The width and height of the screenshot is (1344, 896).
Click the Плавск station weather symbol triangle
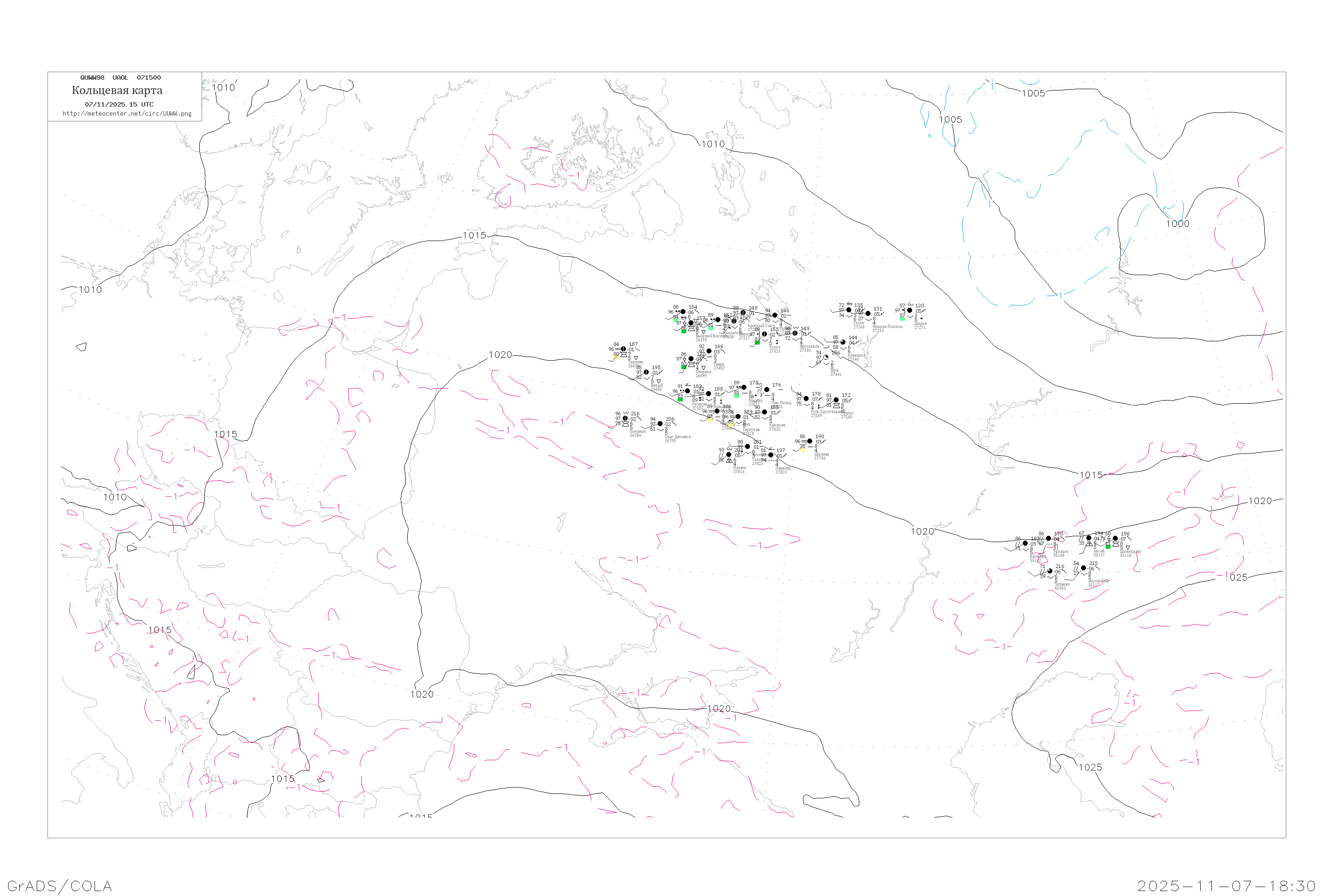728,461
